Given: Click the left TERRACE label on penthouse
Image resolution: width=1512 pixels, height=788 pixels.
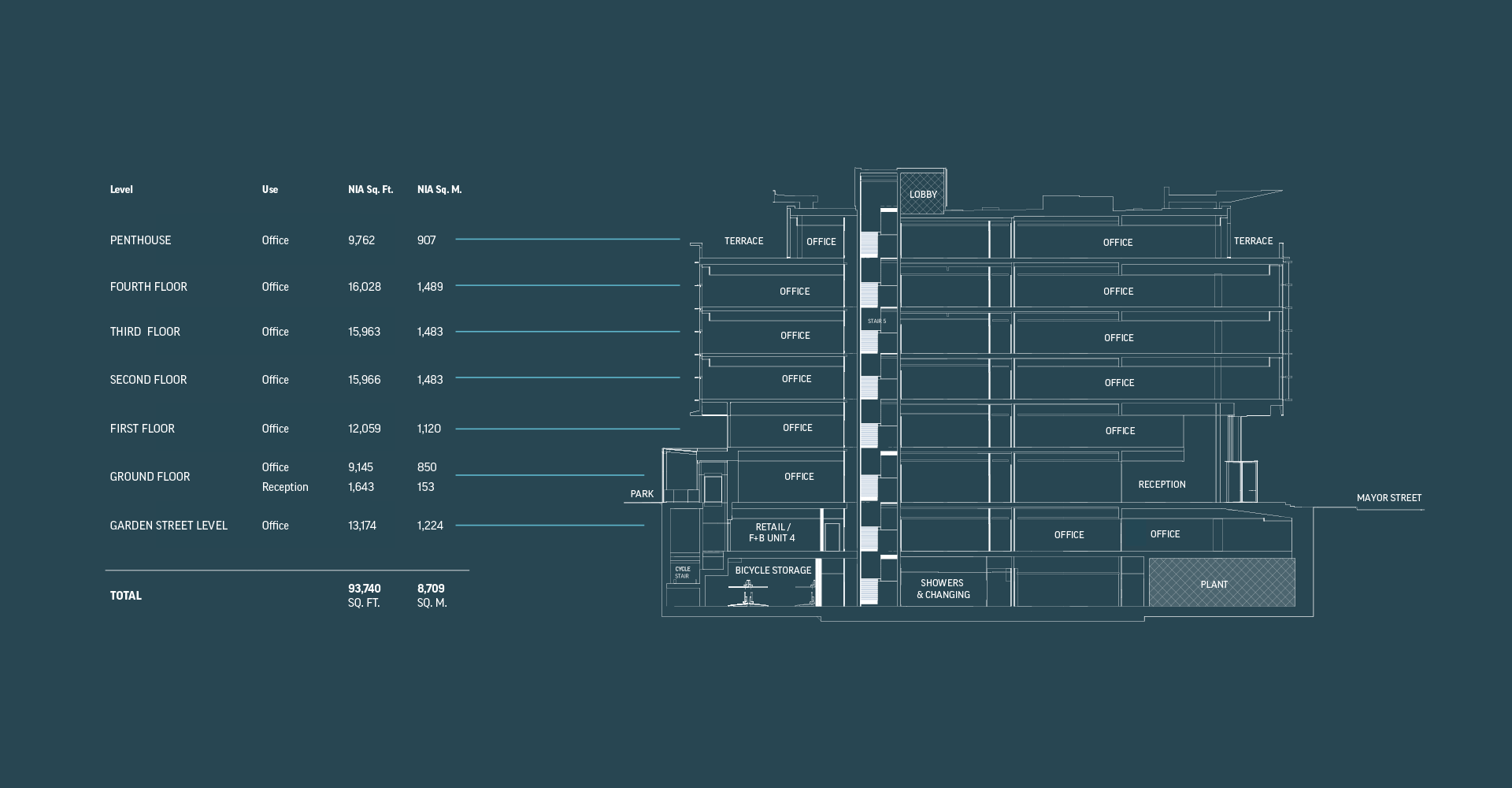Looking at the screenshot, I should tap(743, 241).
